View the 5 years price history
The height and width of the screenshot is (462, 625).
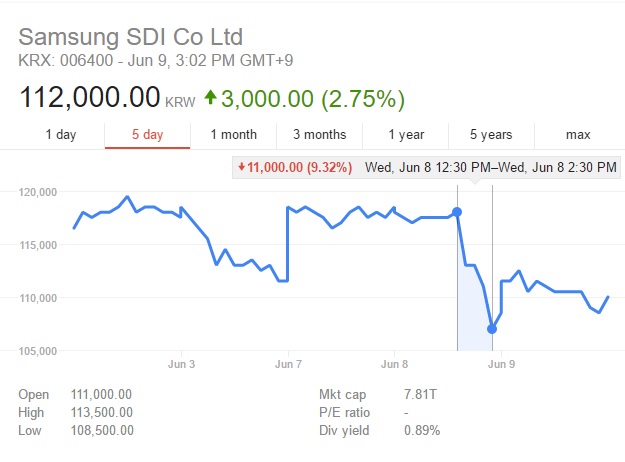coord(491,135)
